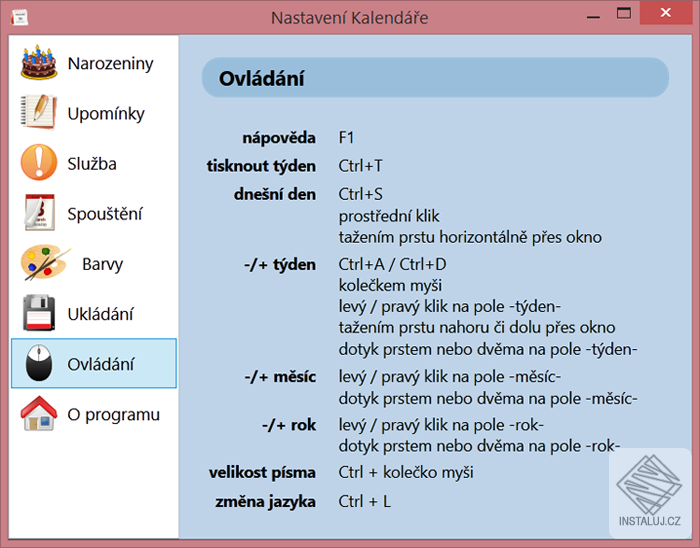Screen dimensions: 700x548
Task: Click levý / pravý klik na pole -rok-
Action: [441, 425]
